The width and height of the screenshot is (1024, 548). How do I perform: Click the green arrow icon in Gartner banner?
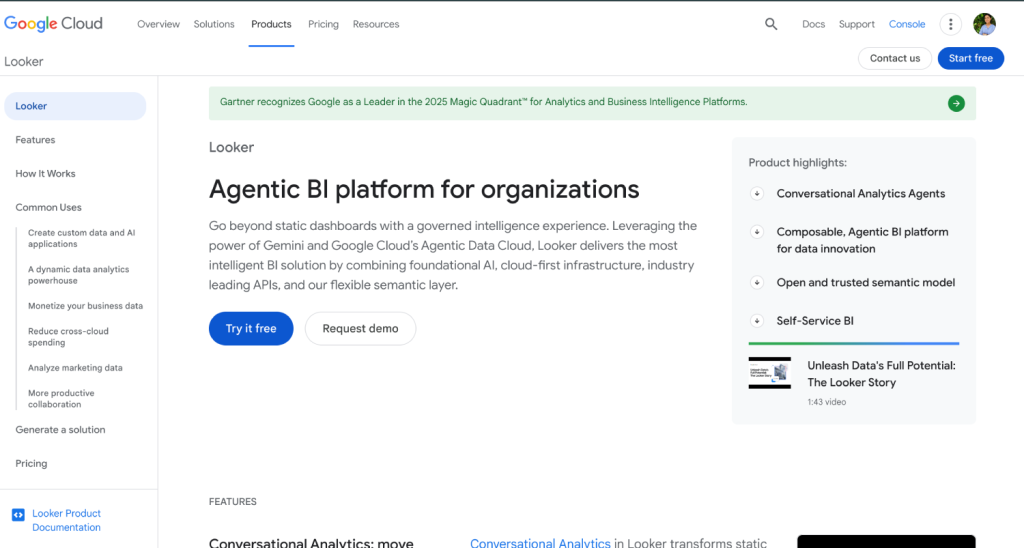956,103
